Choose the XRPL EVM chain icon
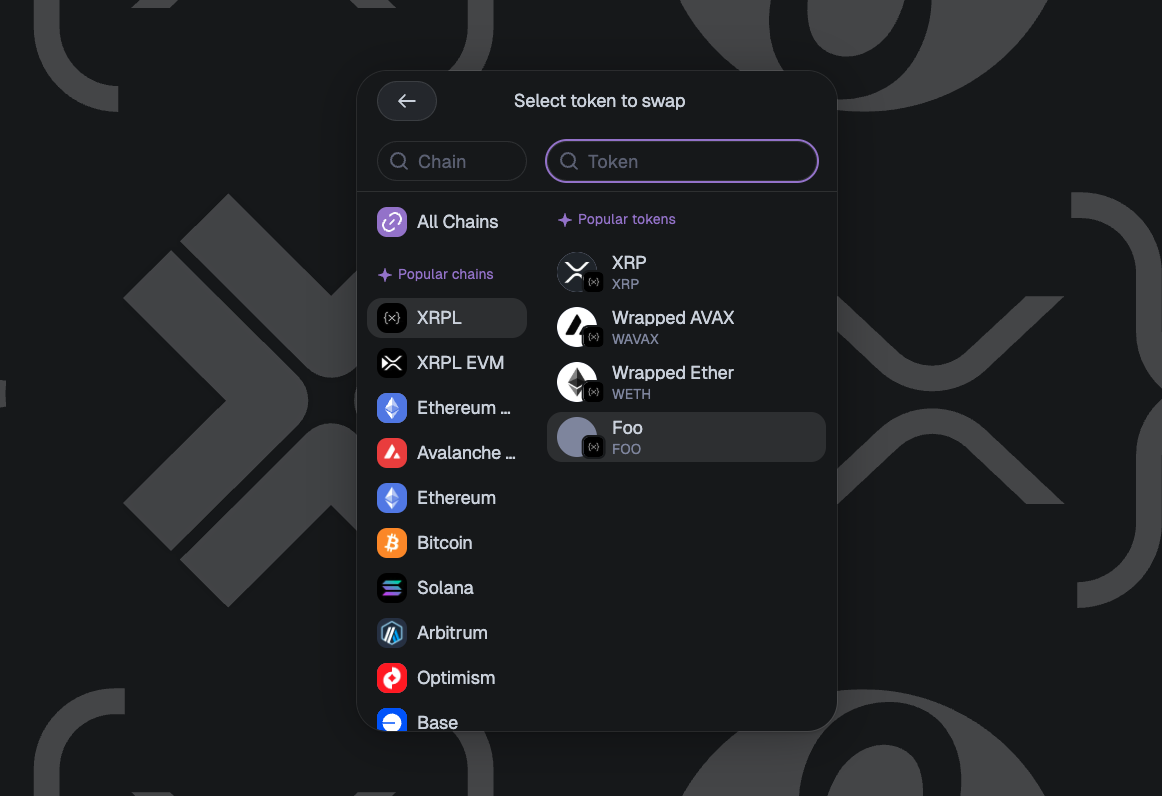The width and height of the screenshot is (1162, 796). (392, 363)
